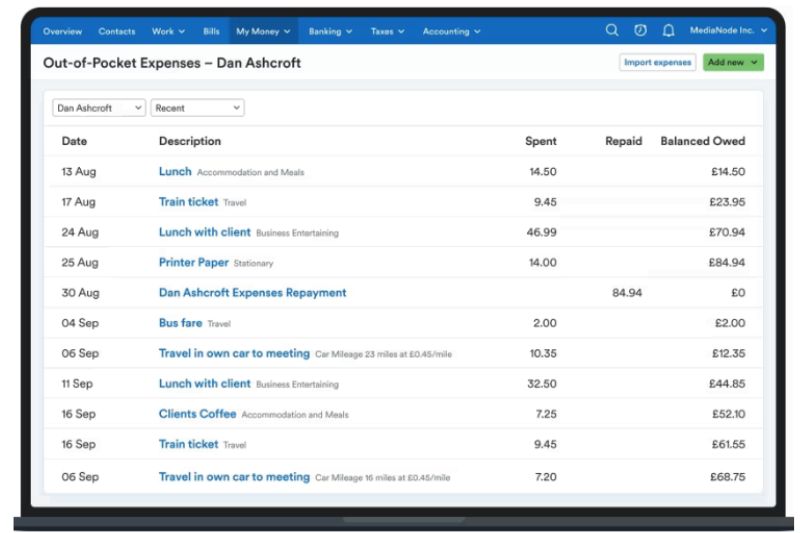Open the Clients Coffee expense
The image size is (800, 533).
[x=197, y=414]
